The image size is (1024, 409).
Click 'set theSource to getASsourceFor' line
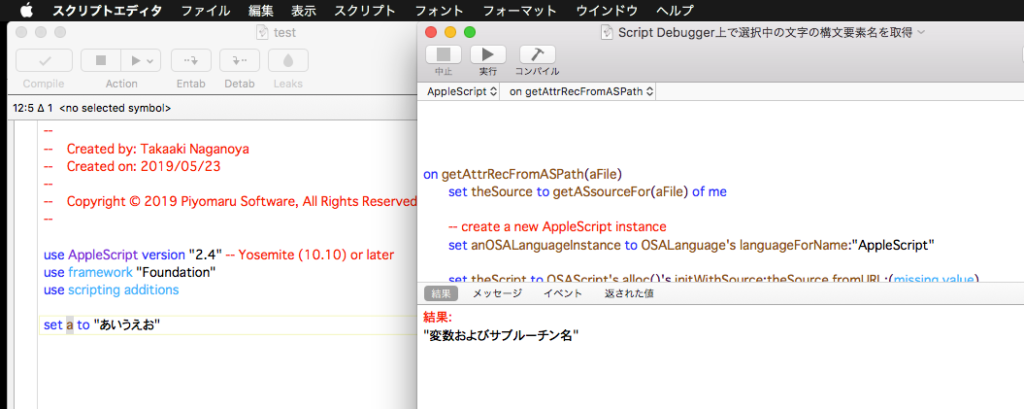587,192
